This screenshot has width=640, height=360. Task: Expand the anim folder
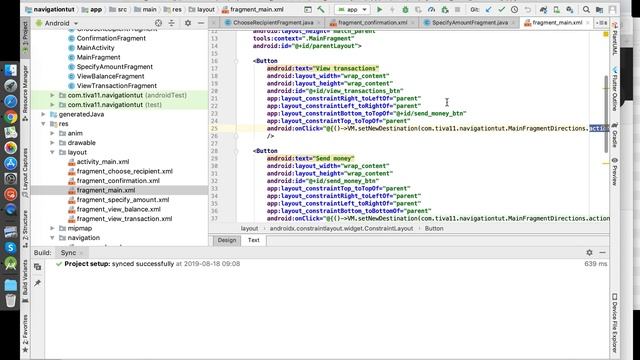click(x=52, y=133)
